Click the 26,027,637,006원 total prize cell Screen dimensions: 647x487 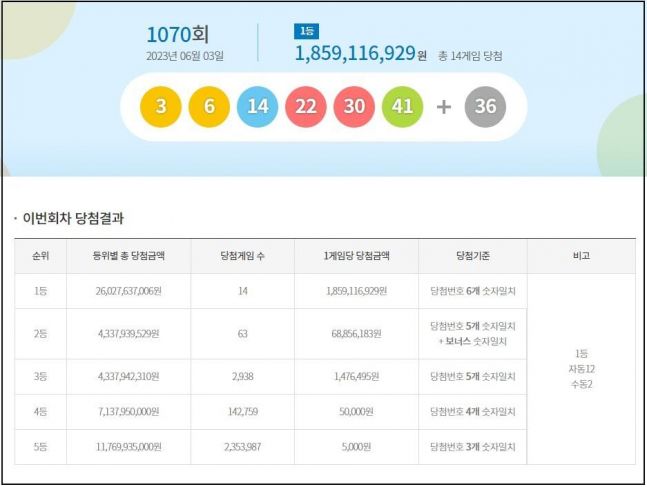[x=128, y=291]
